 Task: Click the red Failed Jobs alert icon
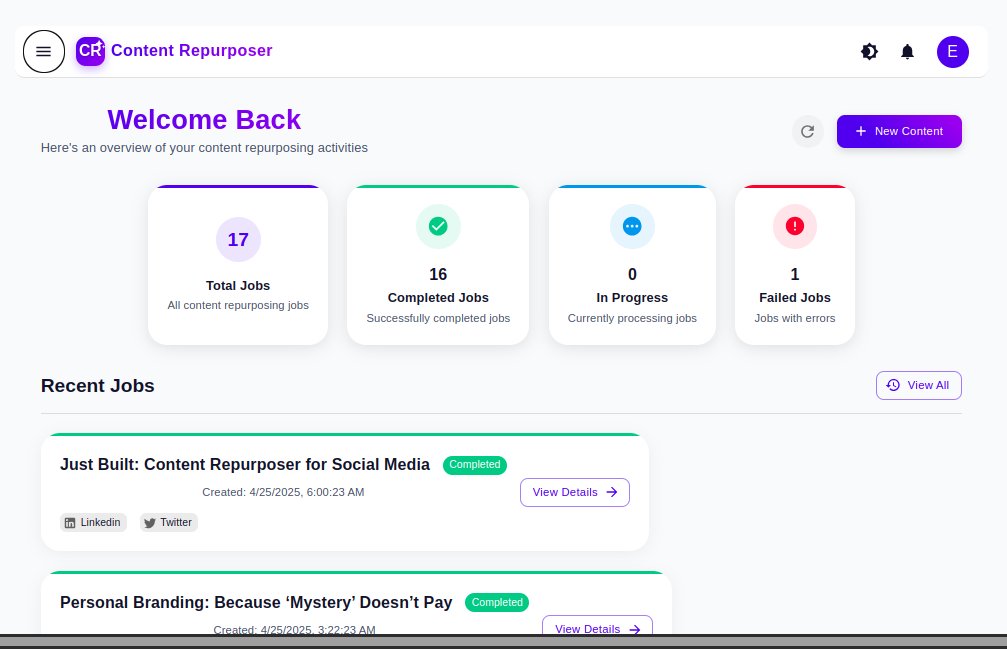point(795,226)
